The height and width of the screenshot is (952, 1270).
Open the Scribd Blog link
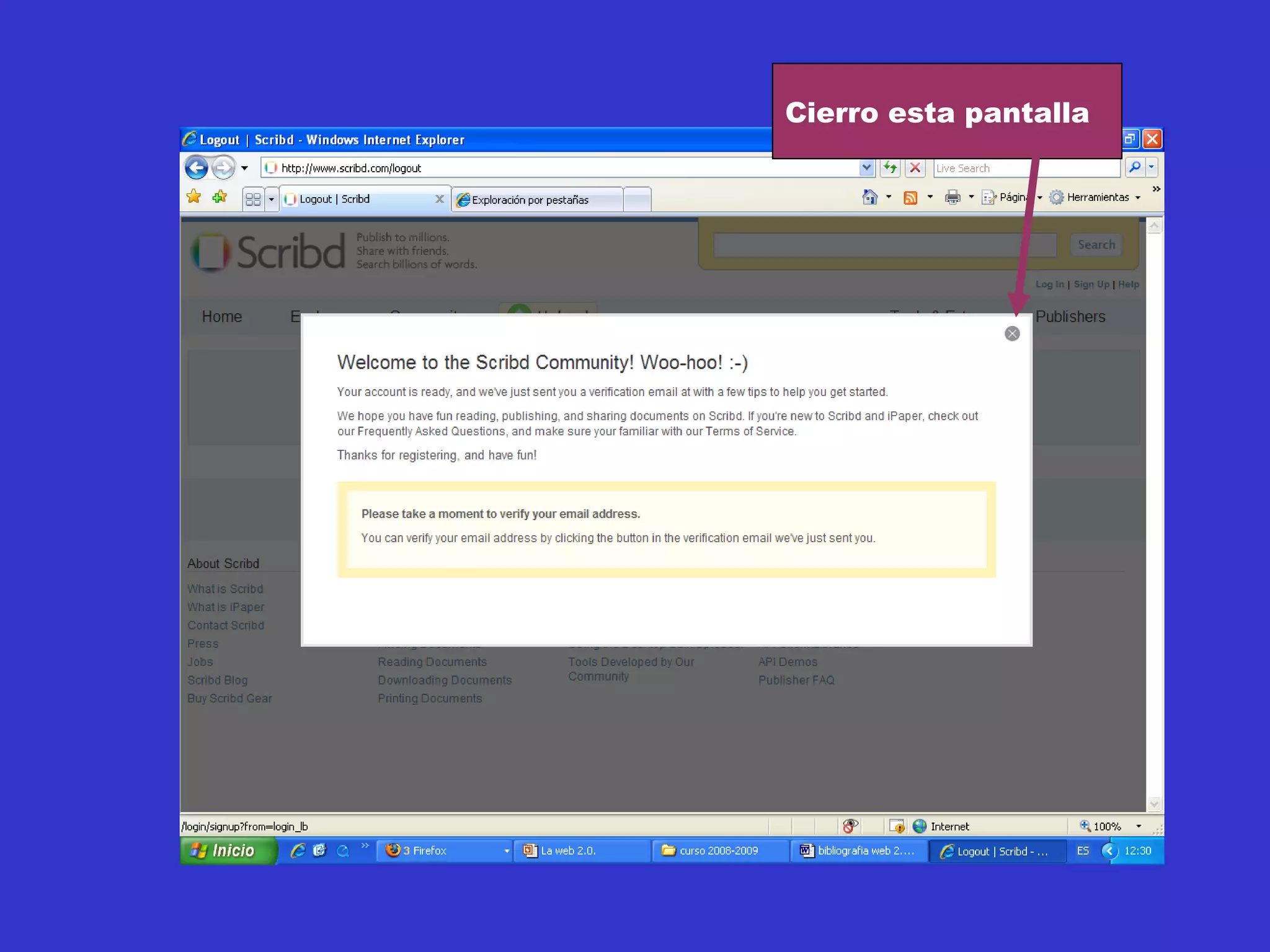click(x=217, y=680)
